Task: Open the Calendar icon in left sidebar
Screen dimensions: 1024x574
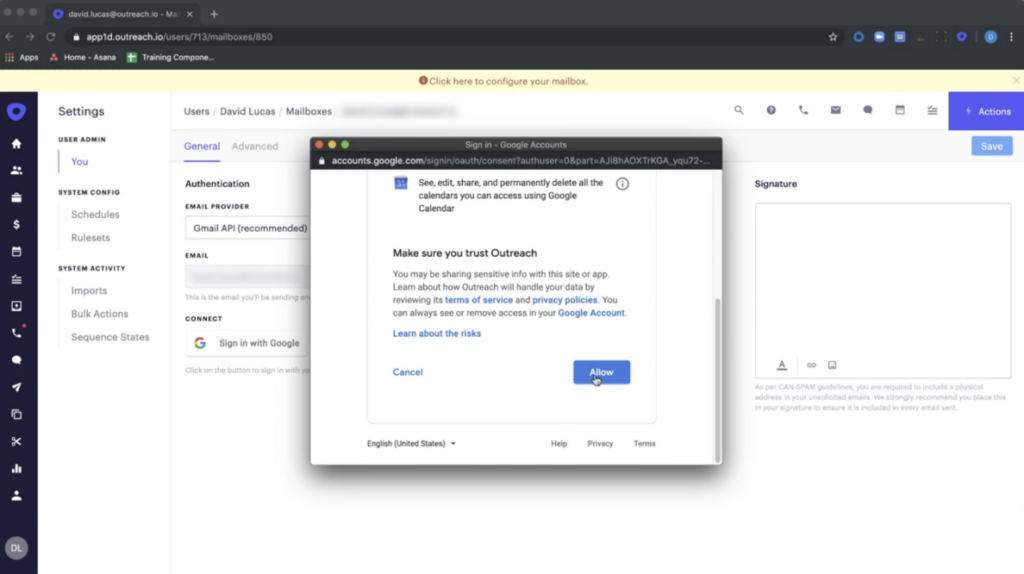Action: tap(16, 251)
